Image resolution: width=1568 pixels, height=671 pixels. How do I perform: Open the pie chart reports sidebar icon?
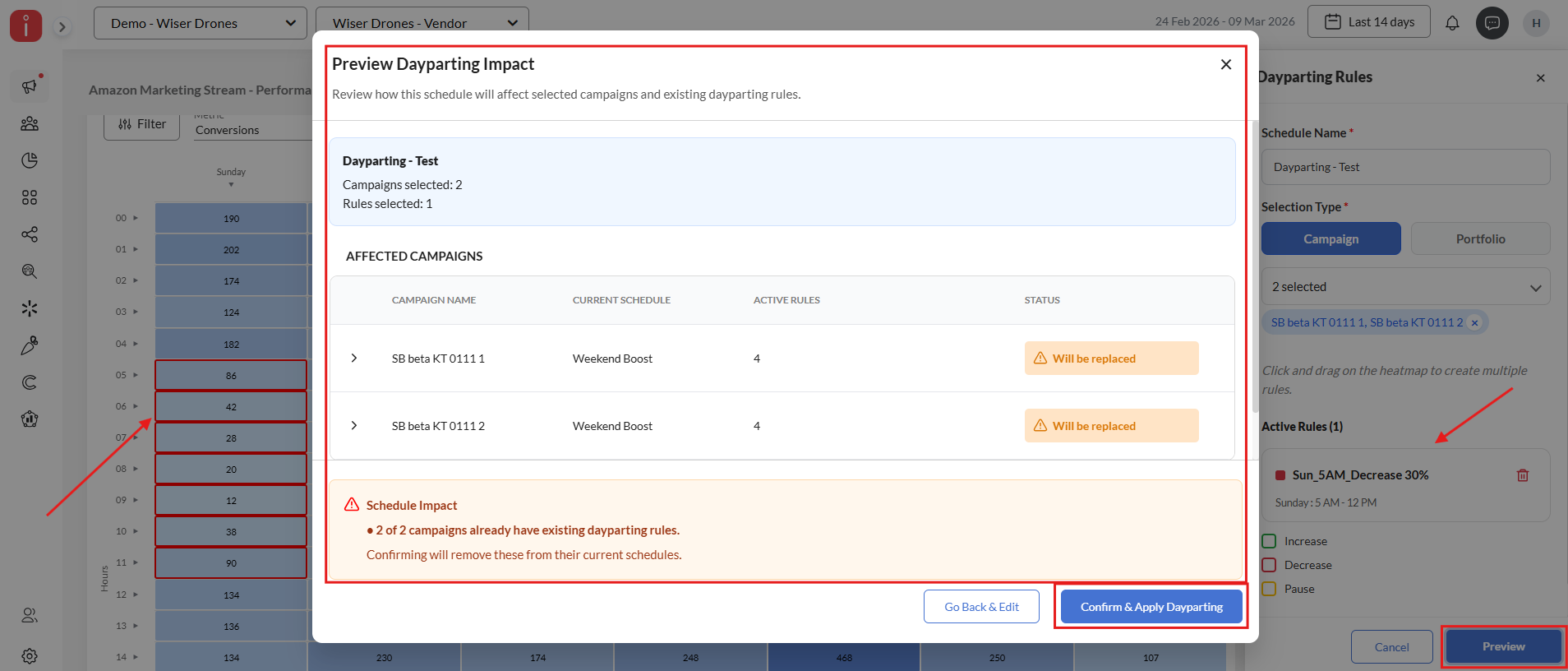(30, 160)
